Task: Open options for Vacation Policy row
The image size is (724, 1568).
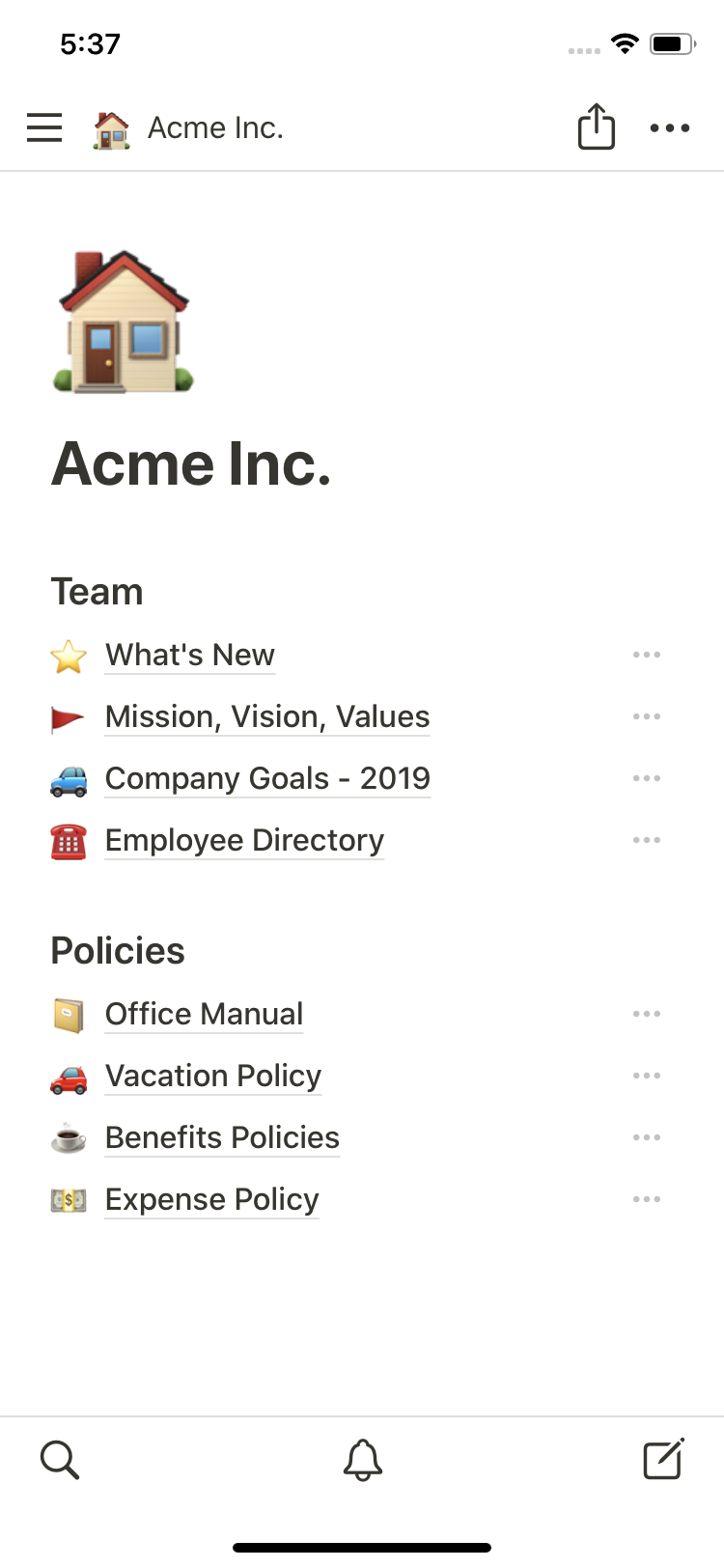Action: pos(646,1076)
